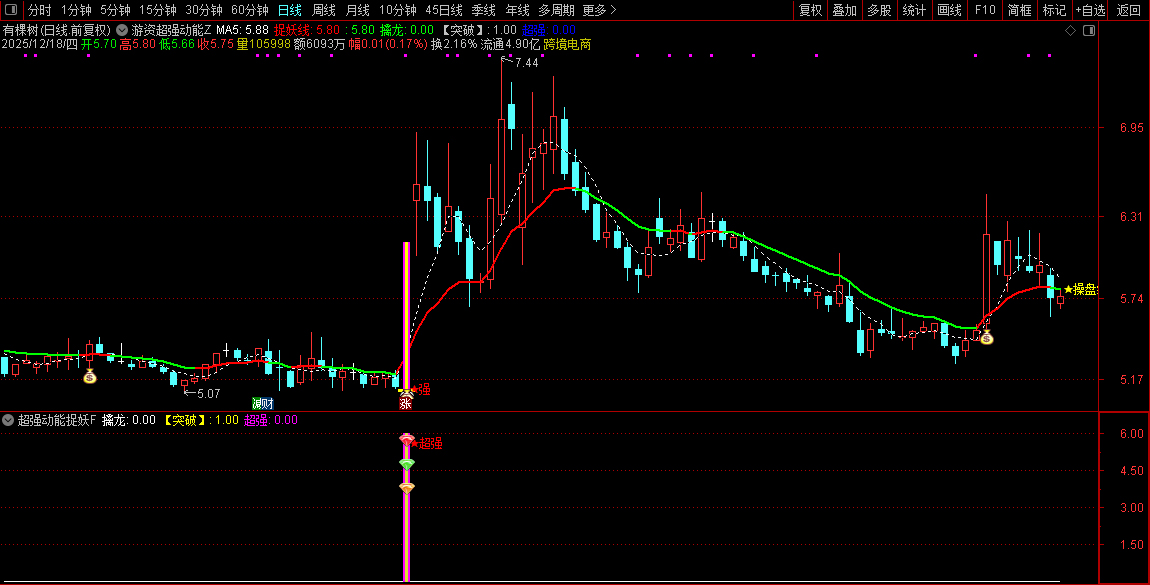Click the 多股 multi-stock button
Screen dimensions: 1150x585
pyautogui.click(x=879, y=10)
